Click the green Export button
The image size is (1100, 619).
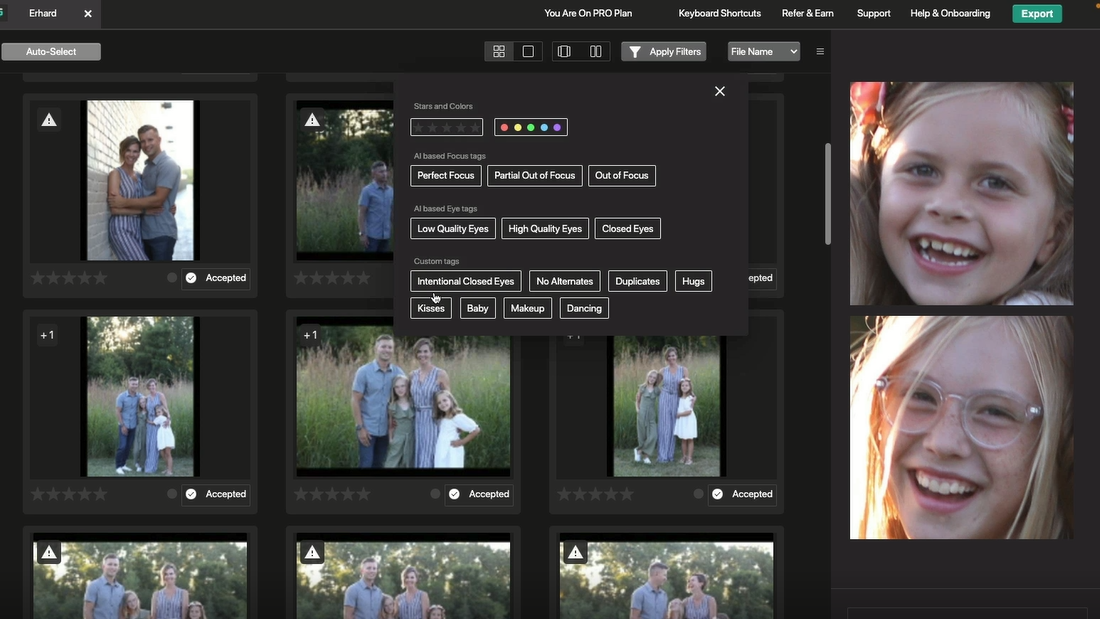coord(1037,13)
